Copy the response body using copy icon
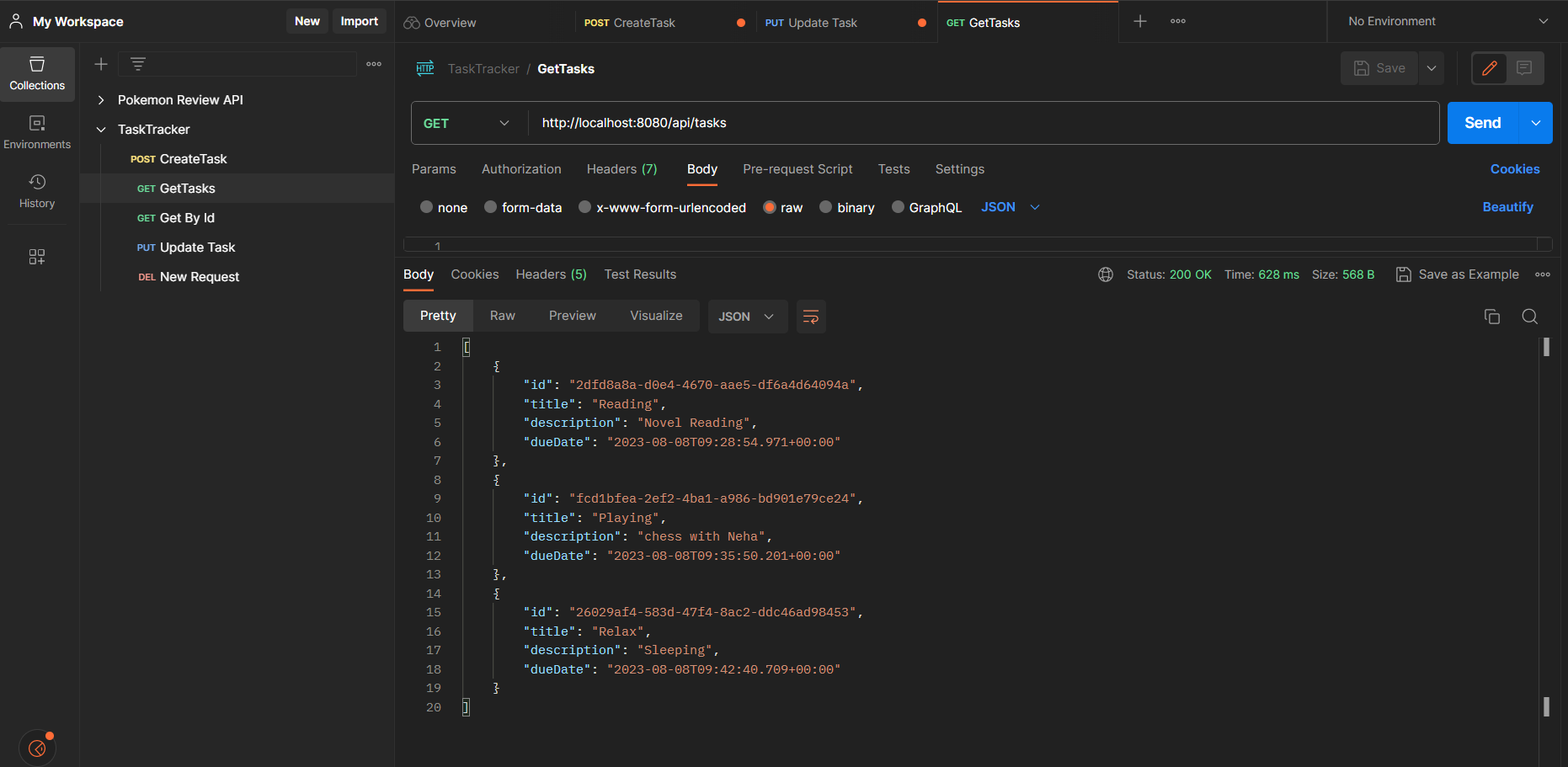Screen dimensions: 1568x767 point(1492,317)
